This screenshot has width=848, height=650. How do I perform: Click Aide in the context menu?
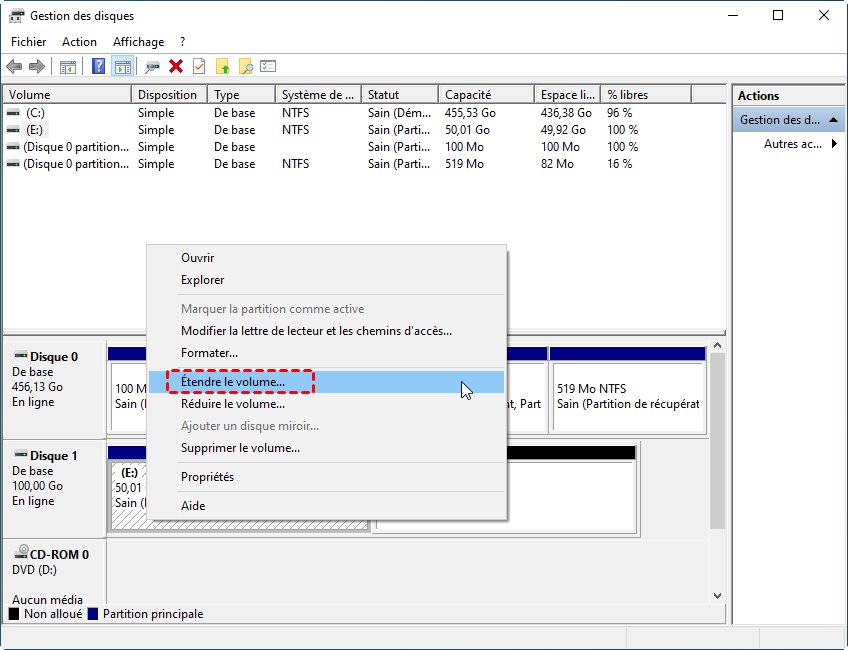coord(327,506)
